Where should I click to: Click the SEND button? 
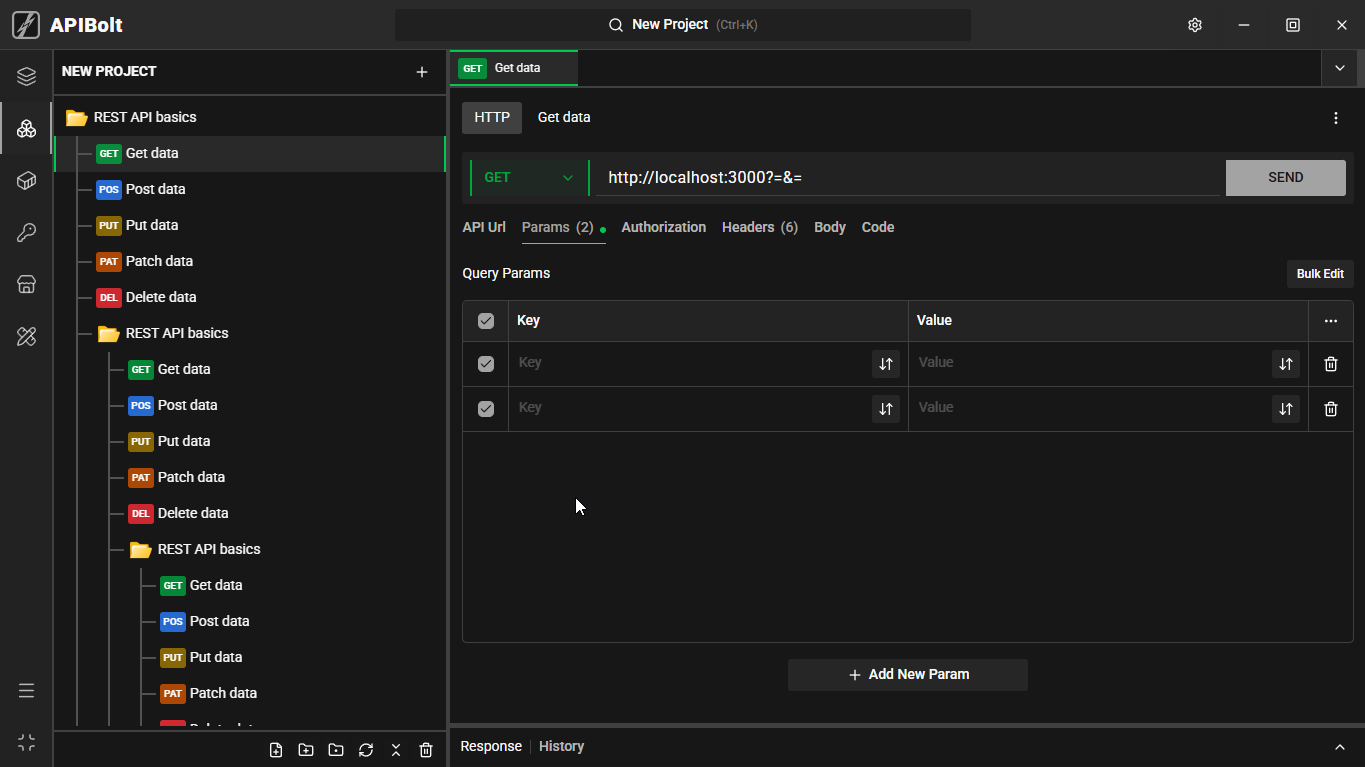[x=1286, y=178]
